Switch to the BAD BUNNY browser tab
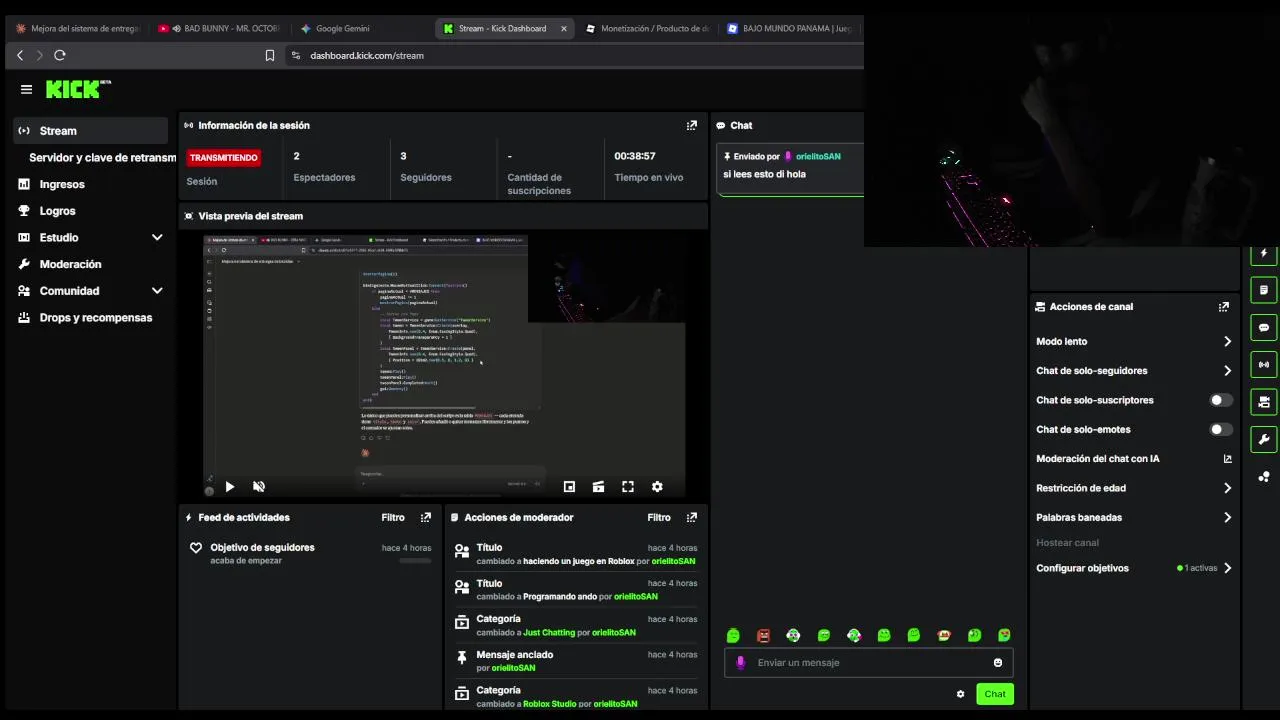 point(220,28)
